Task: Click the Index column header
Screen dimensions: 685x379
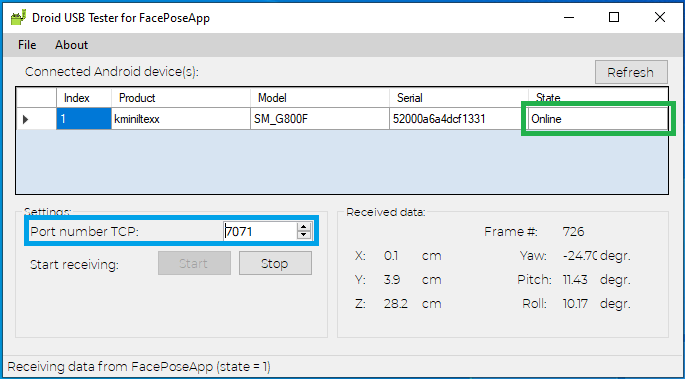Action: point(84,98)
